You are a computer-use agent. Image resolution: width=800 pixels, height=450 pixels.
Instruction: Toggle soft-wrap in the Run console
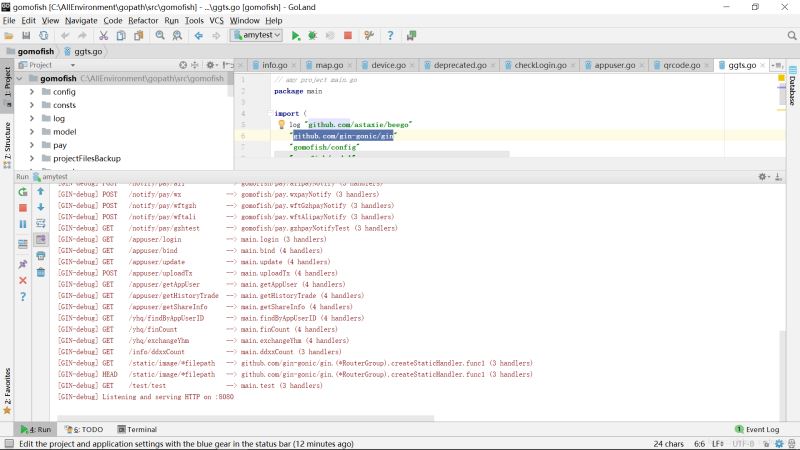coord(41,224)
